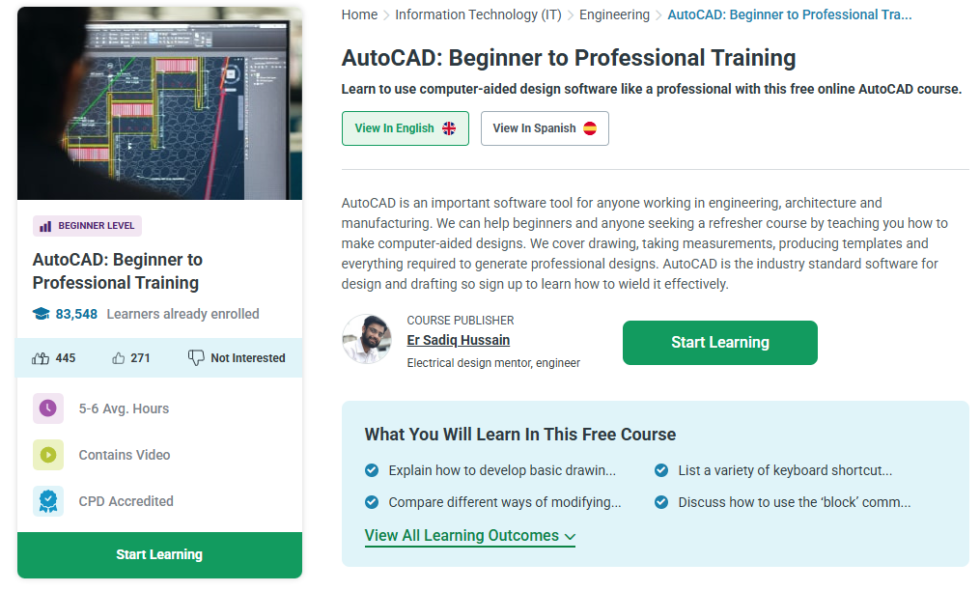Click the Start Learning bar under course card
The image size is (980, 591).
coord(159,555)
